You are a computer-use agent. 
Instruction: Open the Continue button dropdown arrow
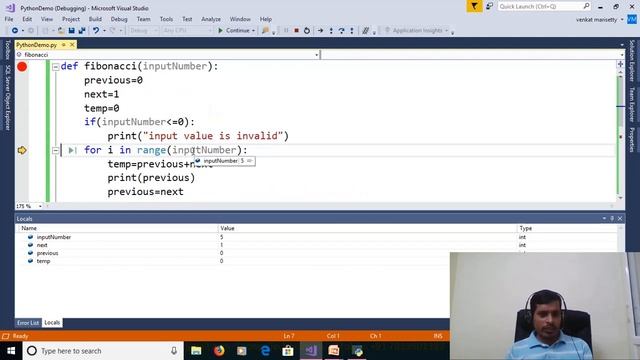point(253,31)
